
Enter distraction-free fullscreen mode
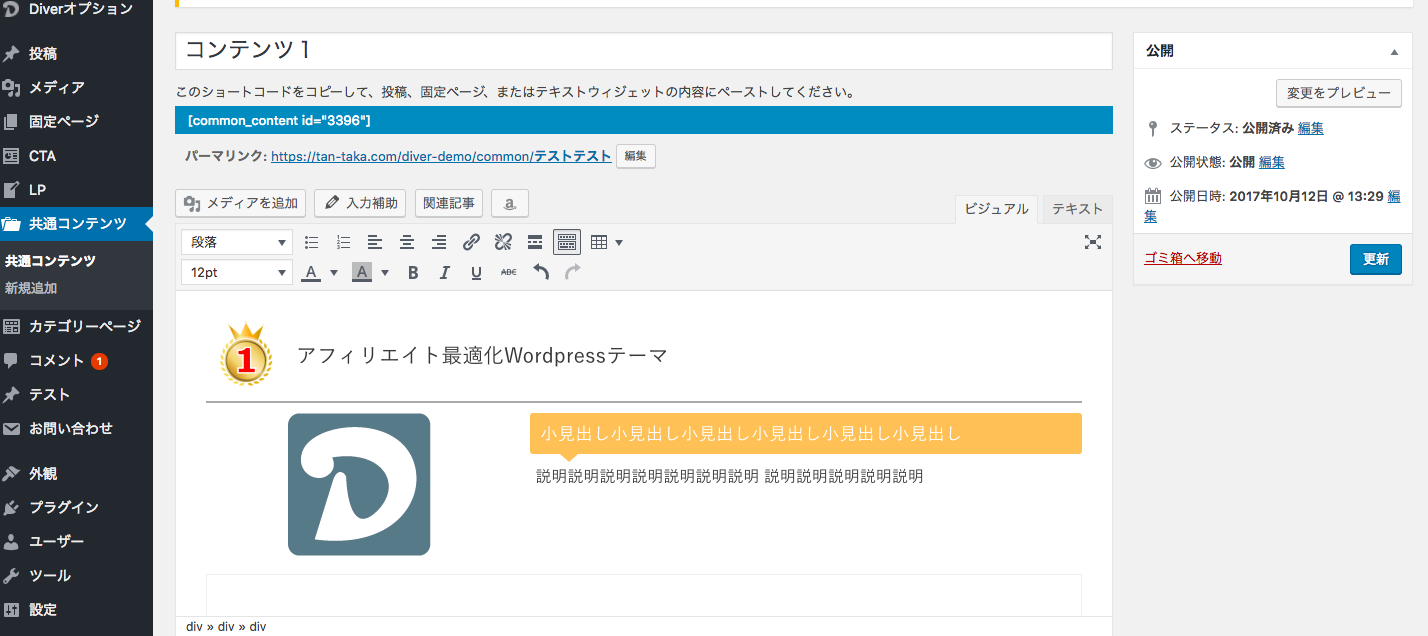1093,242
